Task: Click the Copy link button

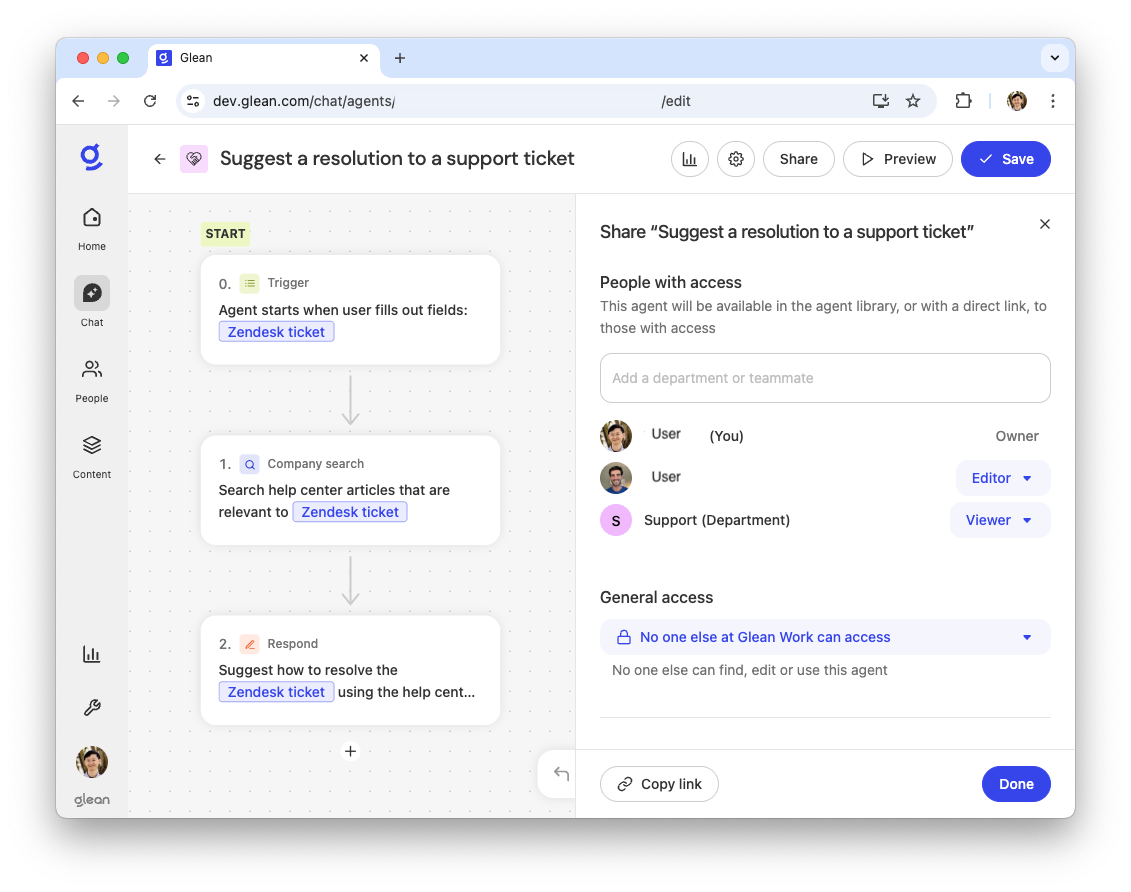Action: click(659, 784)
